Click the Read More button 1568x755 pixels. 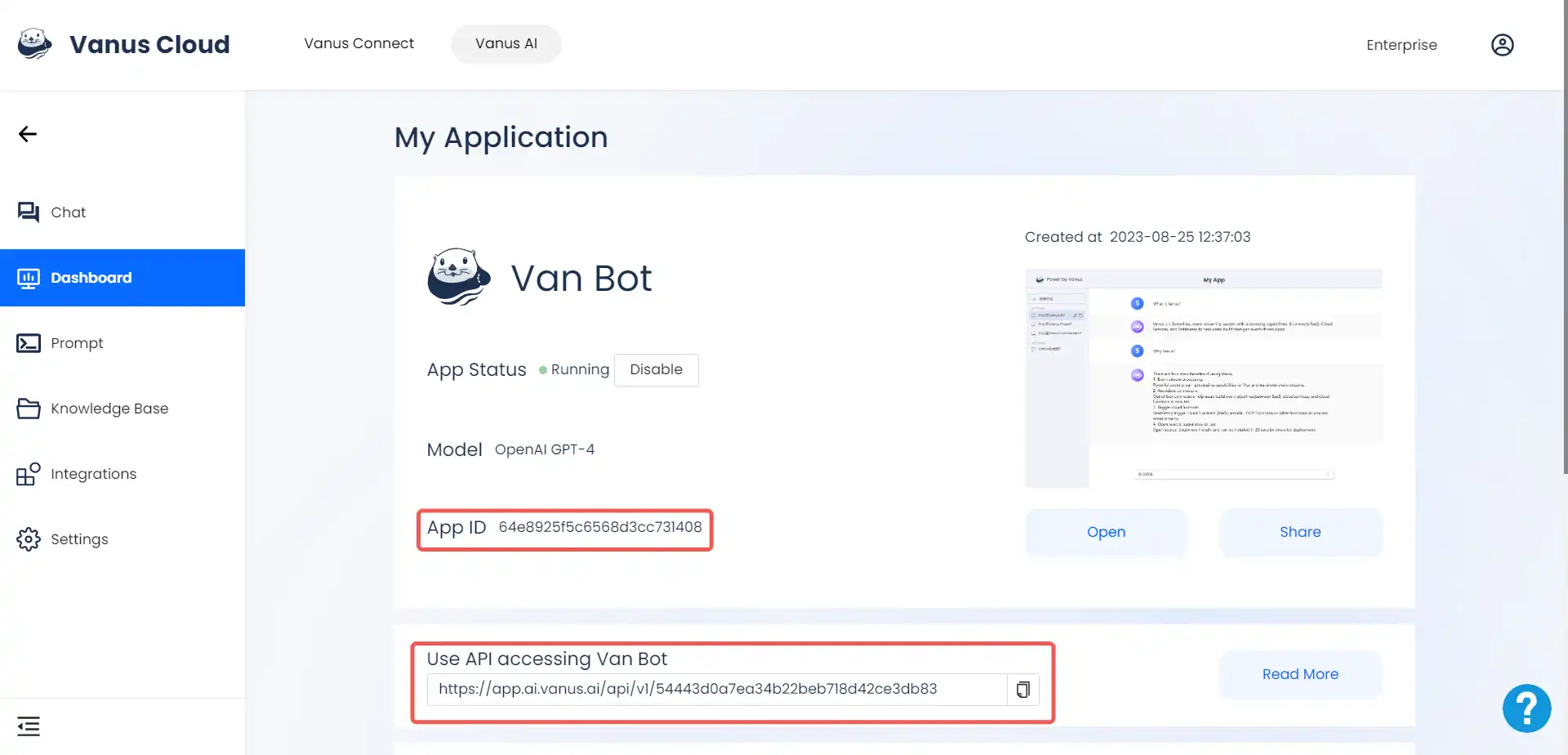click(1300, 674)
